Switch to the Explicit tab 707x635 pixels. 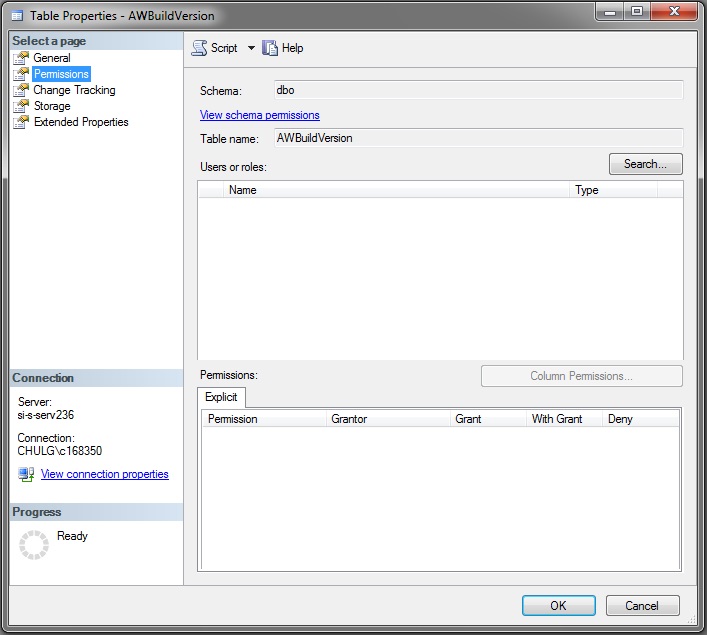[221, 397]
